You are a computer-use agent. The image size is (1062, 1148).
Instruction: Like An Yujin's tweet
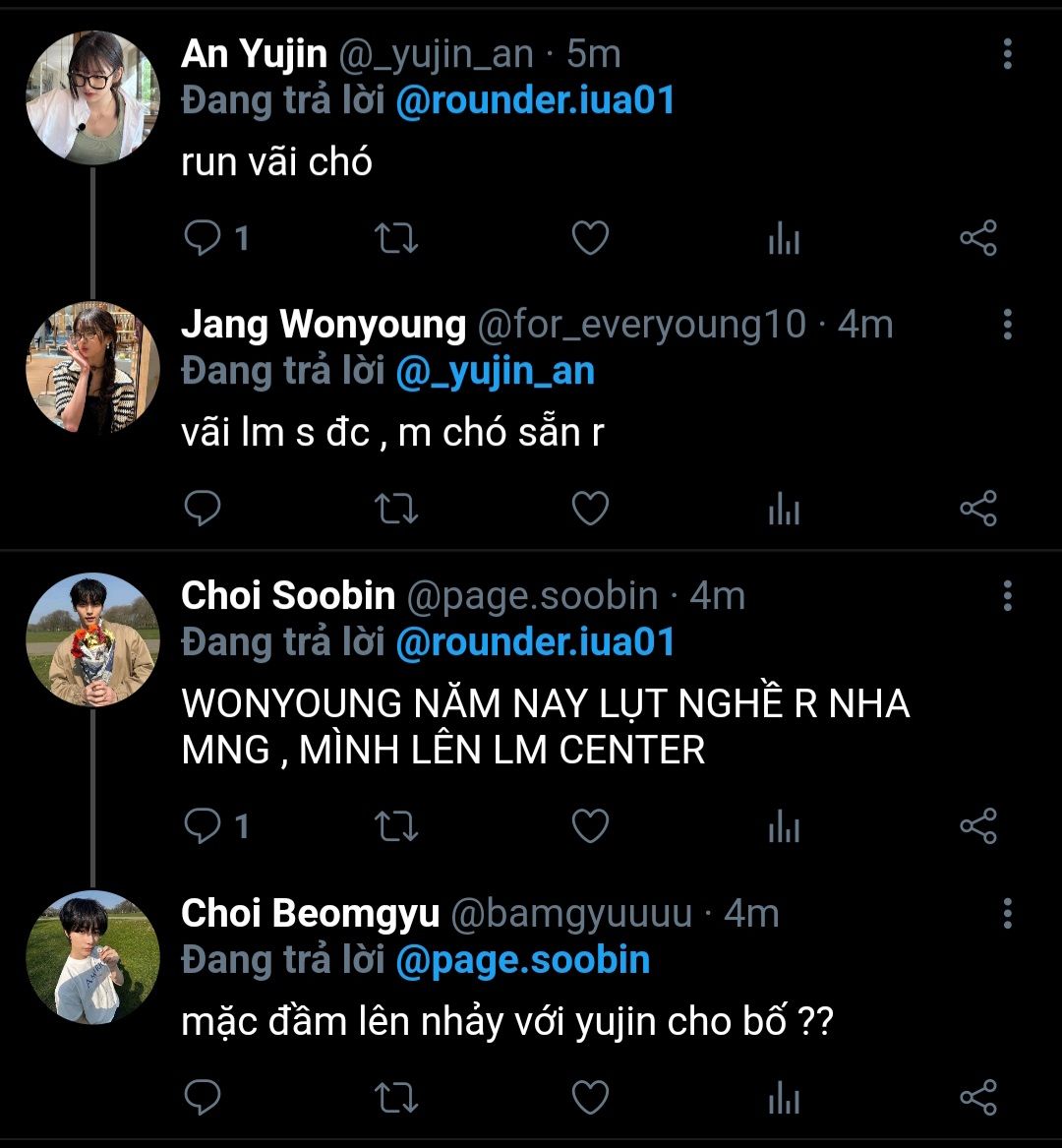[x=590, y=239]
